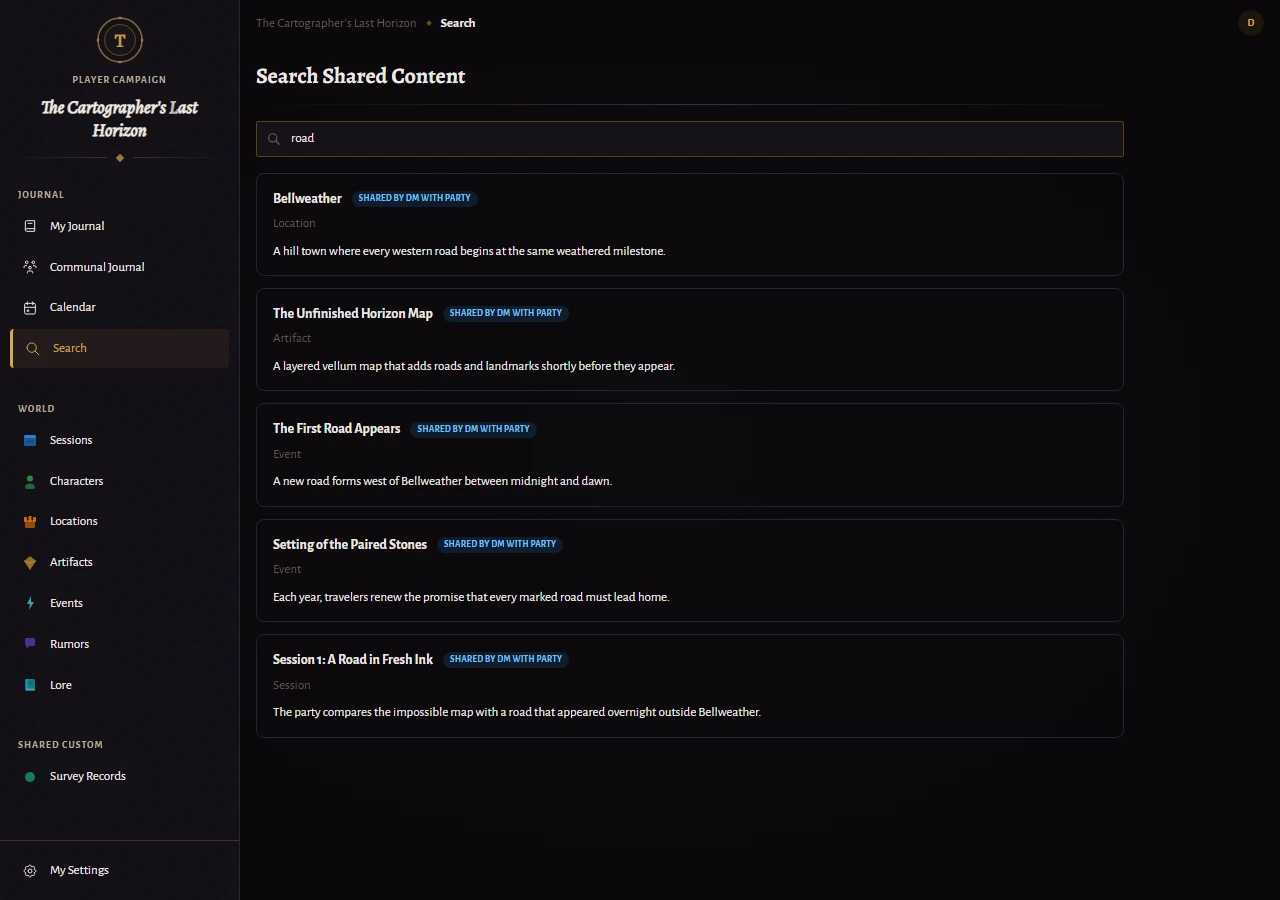Screen dimensions: 1280x900
Task: Click the campaign logo T emblem
Action: (120, 40)
